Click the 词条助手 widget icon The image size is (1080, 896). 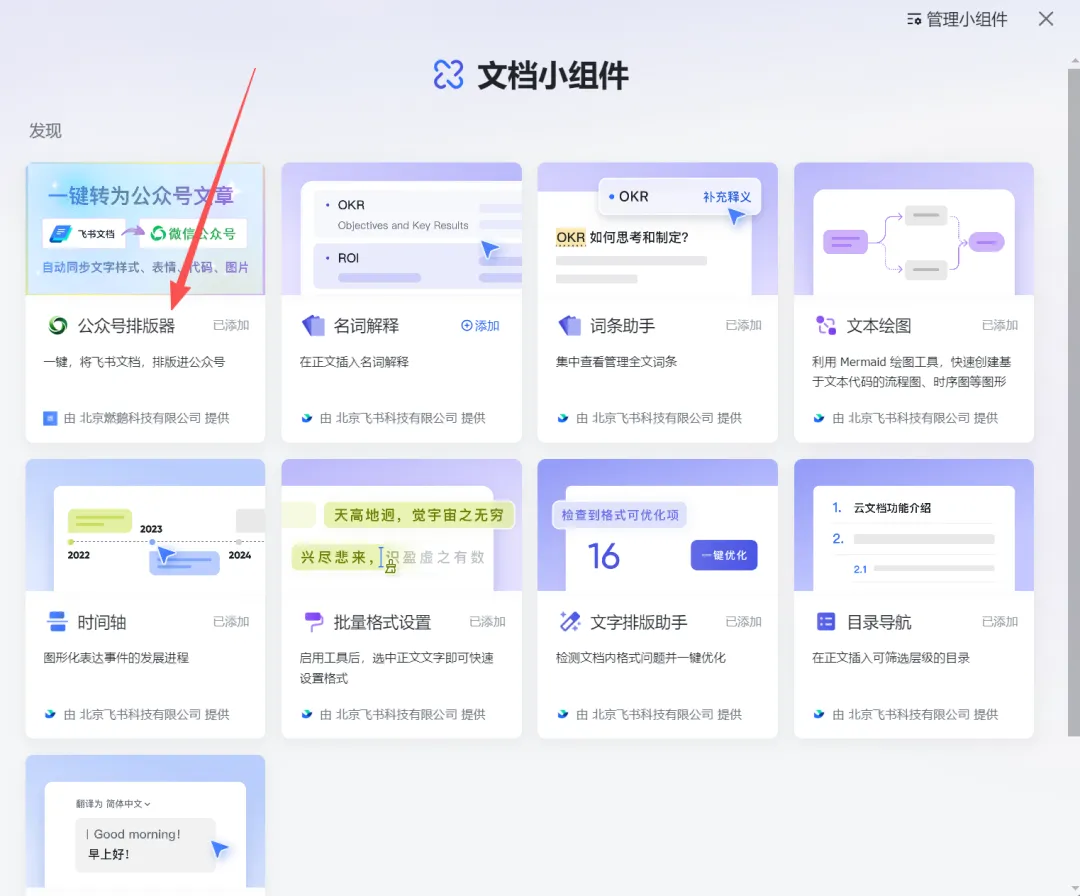point(570,325)
